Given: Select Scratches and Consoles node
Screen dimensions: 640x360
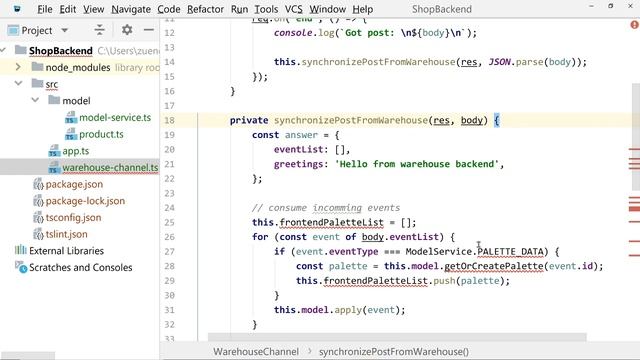Looking at the screenshot, I should click(80, 268).
